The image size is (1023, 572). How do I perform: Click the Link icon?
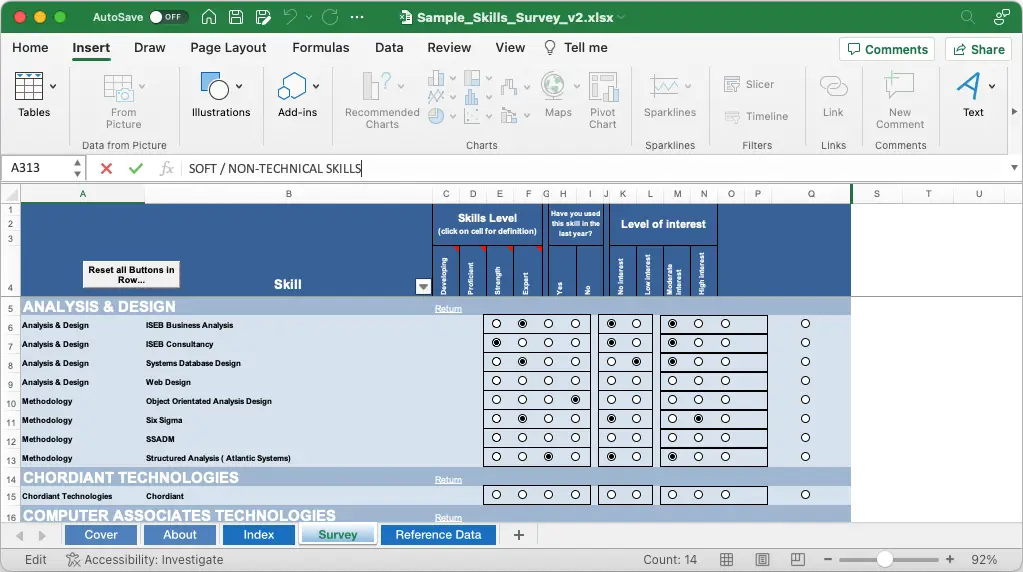coord(833,86)
